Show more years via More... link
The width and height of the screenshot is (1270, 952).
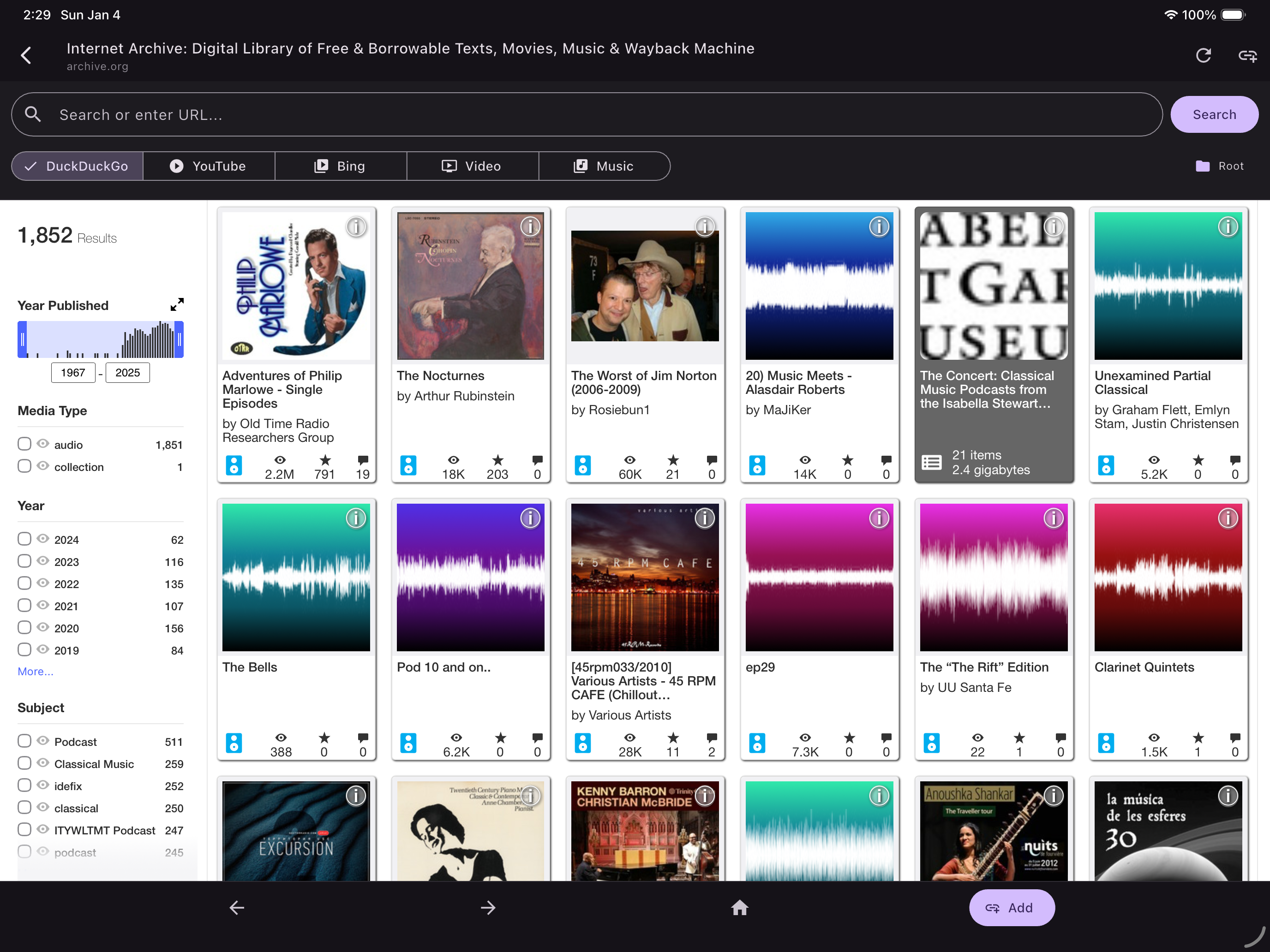point(35,671)
